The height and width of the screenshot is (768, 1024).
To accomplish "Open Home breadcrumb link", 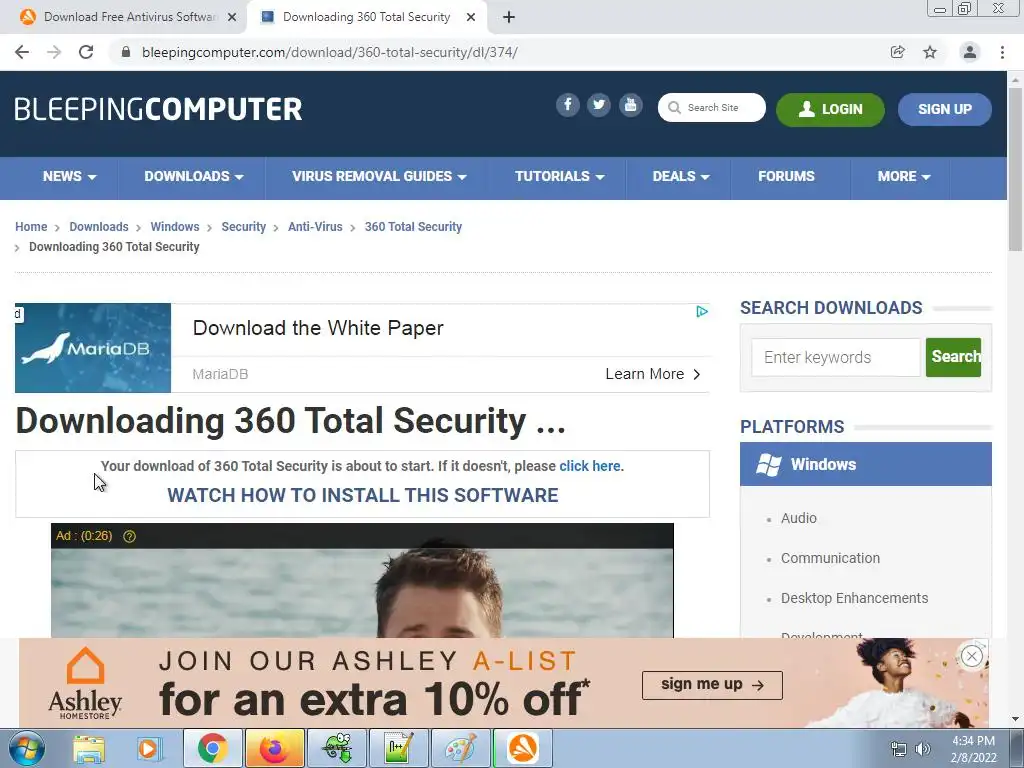I will [x=31, y=227].
